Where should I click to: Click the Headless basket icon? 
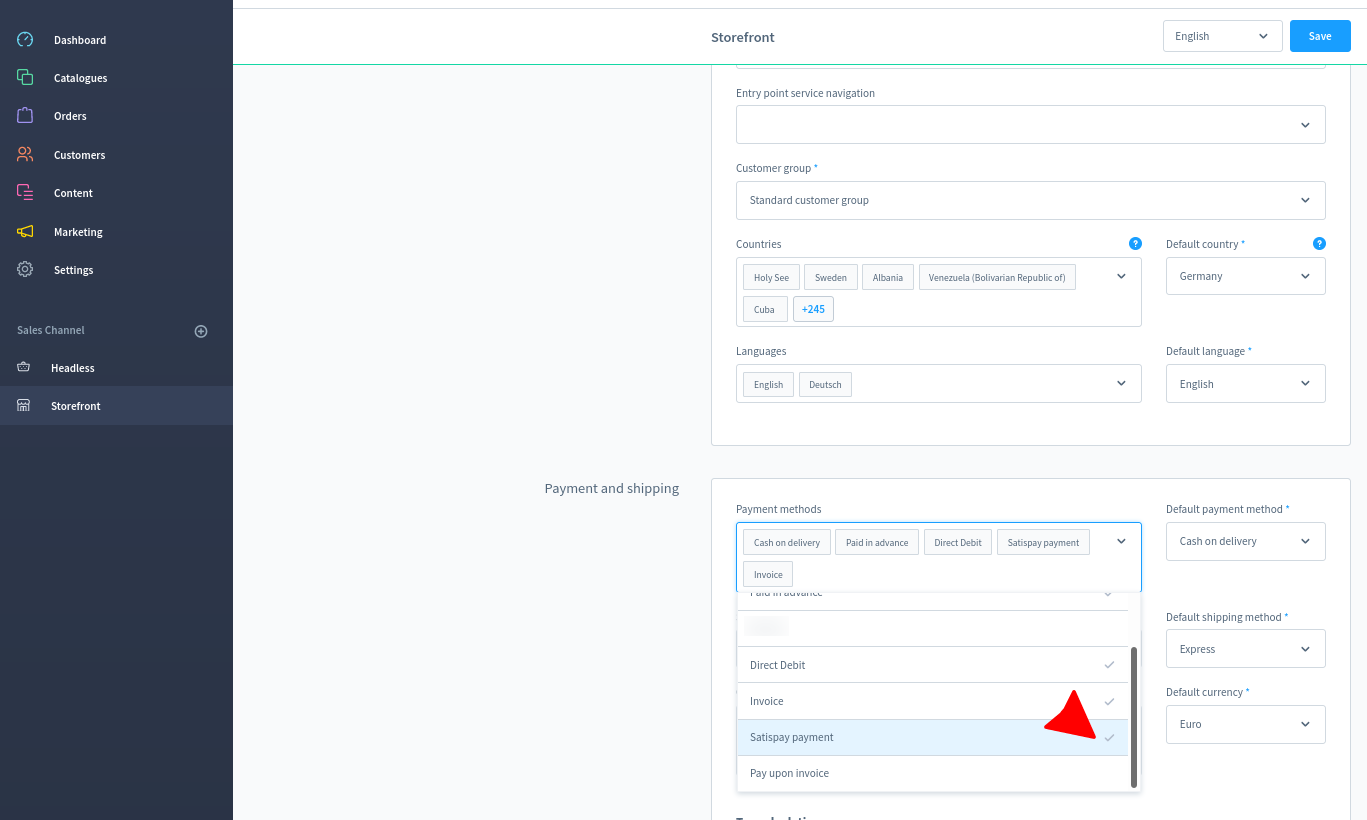pos(24,368)
